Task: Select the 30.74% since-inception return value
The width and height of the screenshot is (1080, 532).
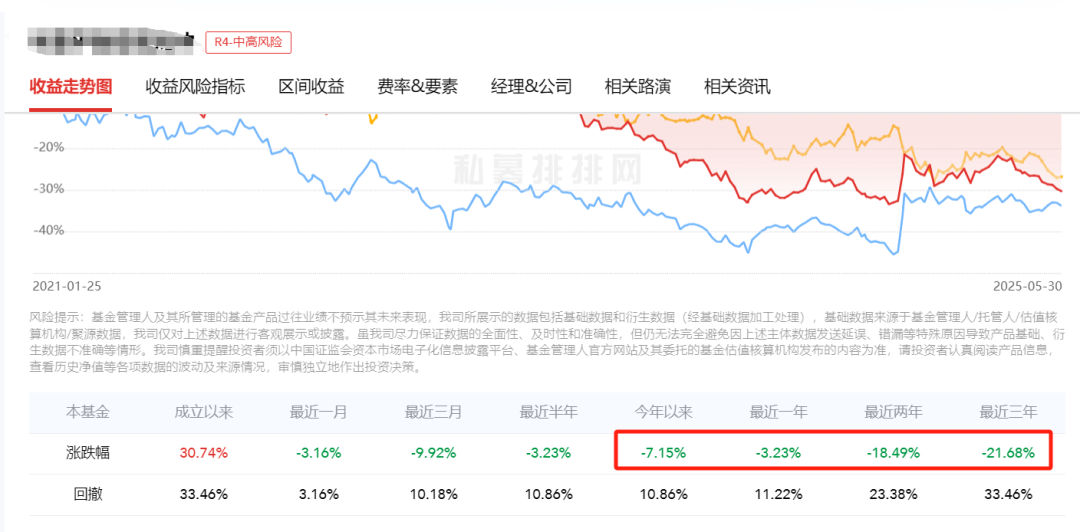Action: tap(204, 453)
